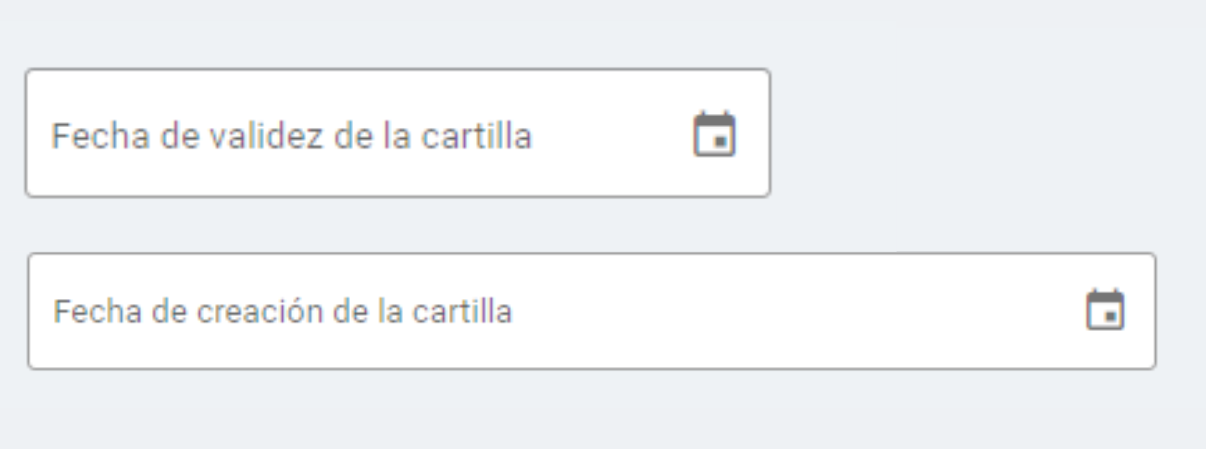
Task: Expand the validity date calendar popup
Action: point(714,134)
